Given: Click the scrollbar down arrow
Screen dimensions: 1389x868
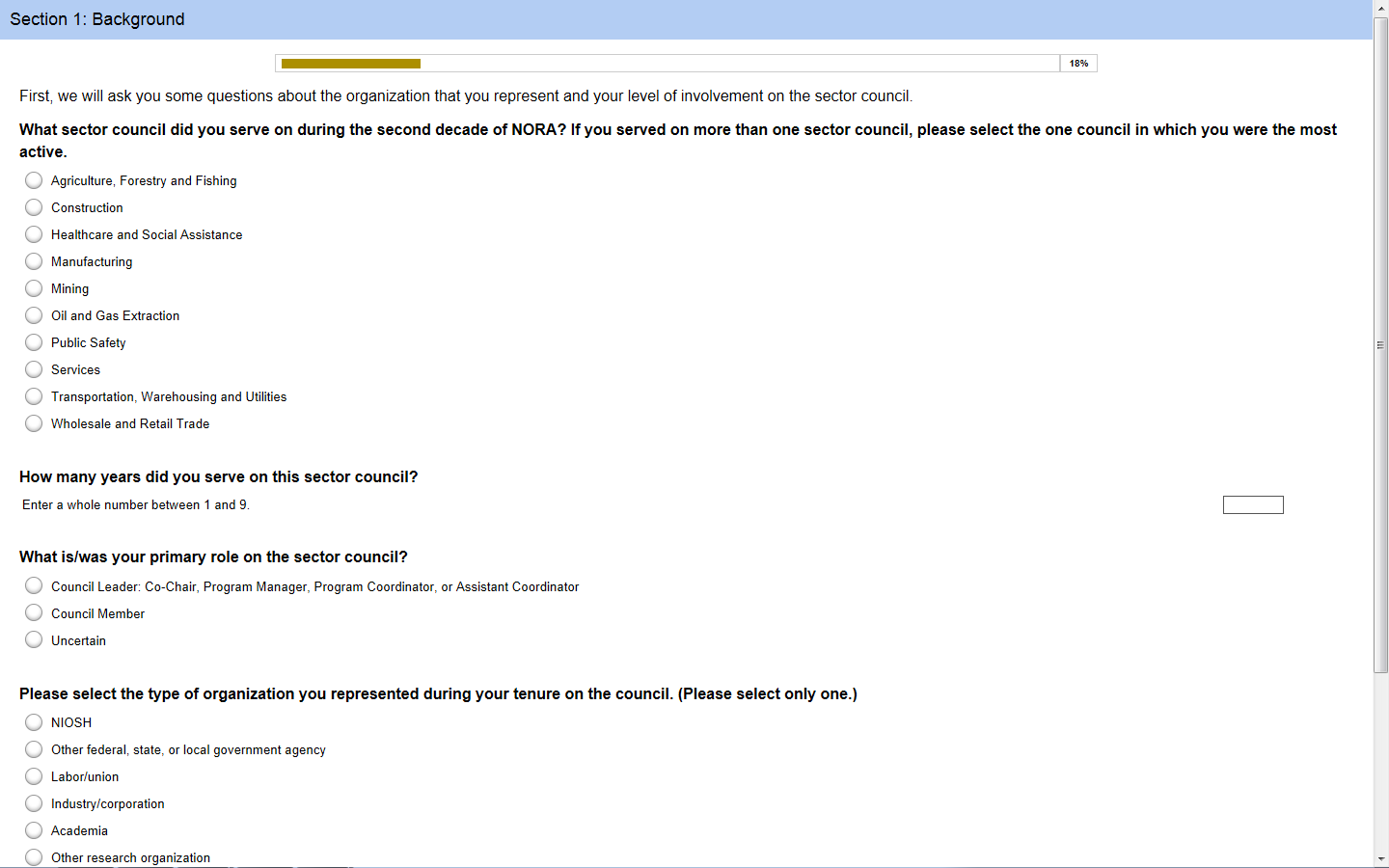Looking at the screenshot, I should pos(1380,858).
